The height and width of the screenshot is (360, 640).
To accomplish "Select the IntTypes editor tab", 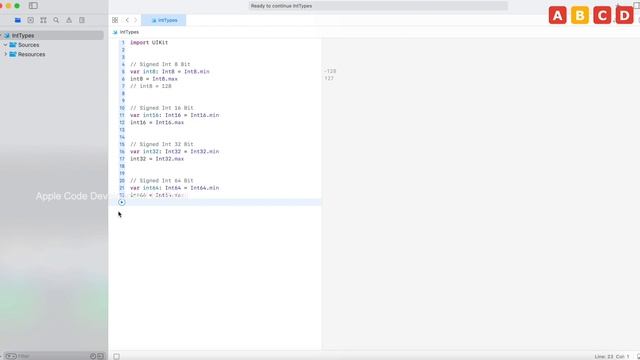I will (164, 20).
